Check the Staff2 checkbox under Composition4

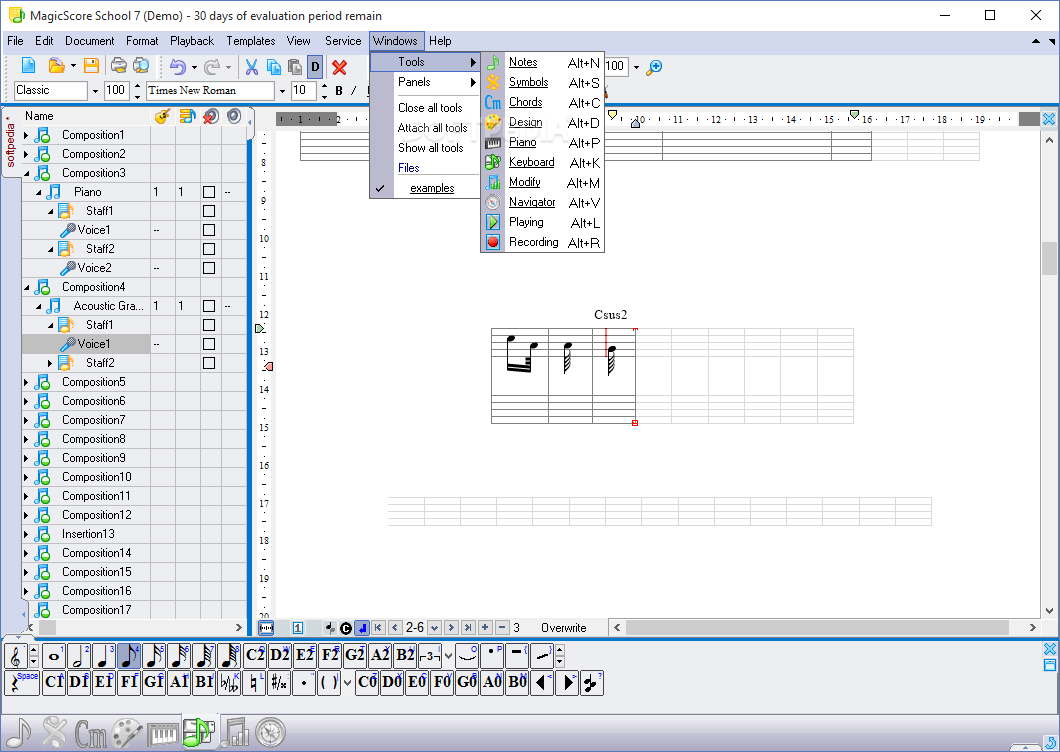(209, 362)
